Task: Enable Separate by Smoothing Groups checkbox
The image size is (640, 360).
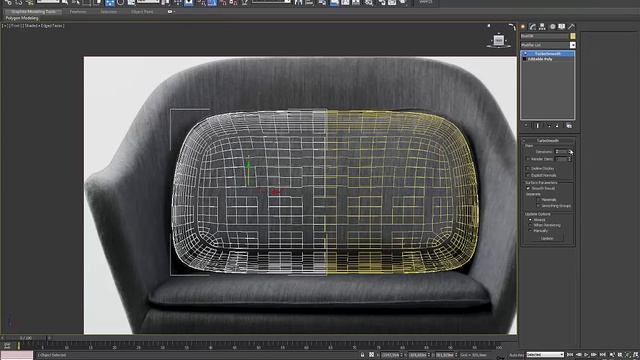Action: tap(538, 206)
